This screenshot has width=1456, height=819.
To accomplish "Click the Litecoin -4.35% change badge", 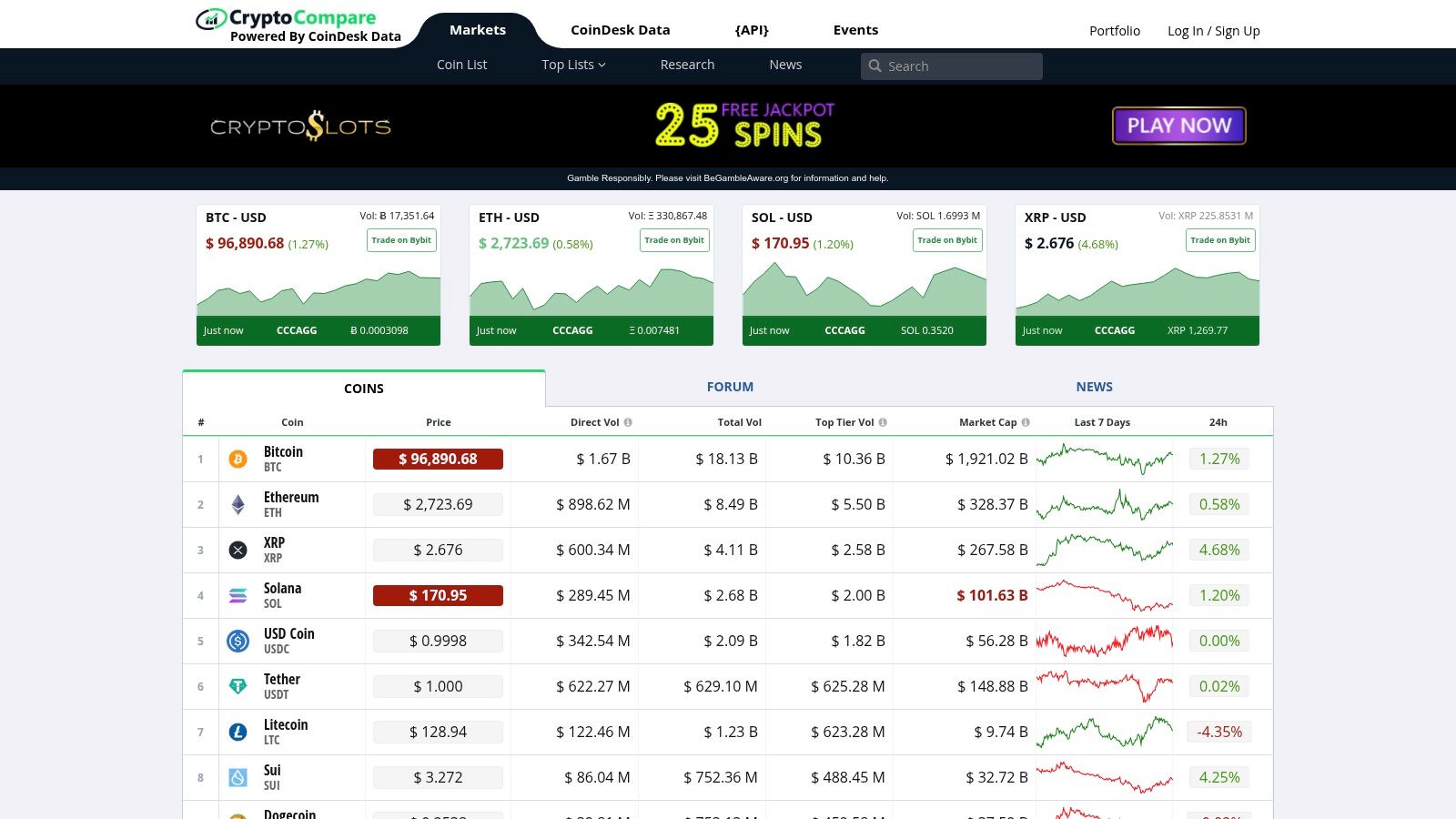I will [1219, 733].
